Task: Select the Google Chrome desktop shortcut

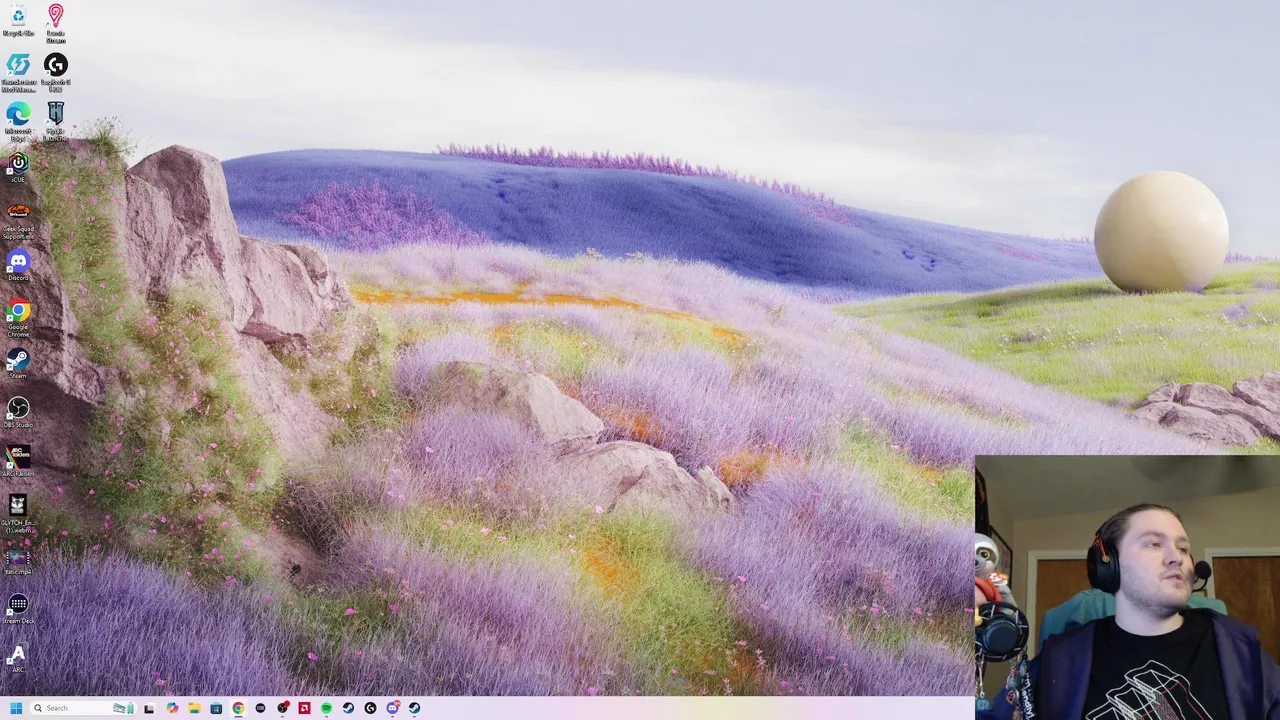Action: click(18, 319)
